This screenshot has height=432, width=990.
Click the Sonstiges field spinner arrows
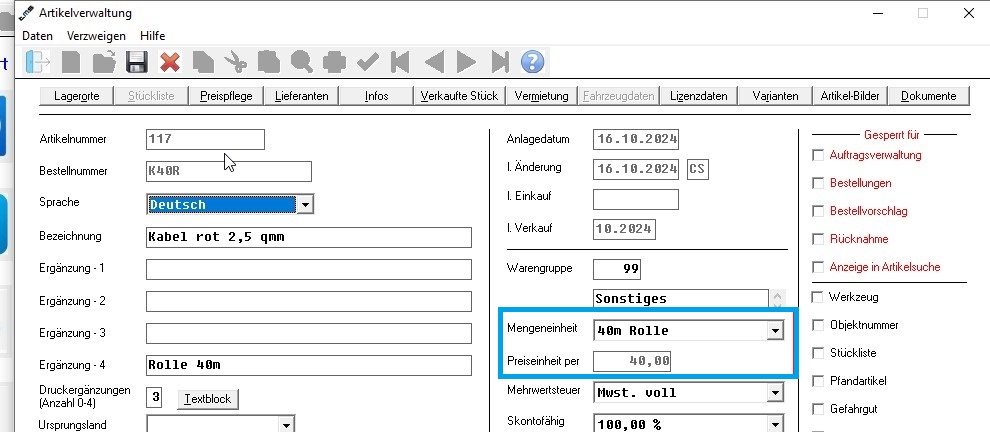tap(777, 298)
